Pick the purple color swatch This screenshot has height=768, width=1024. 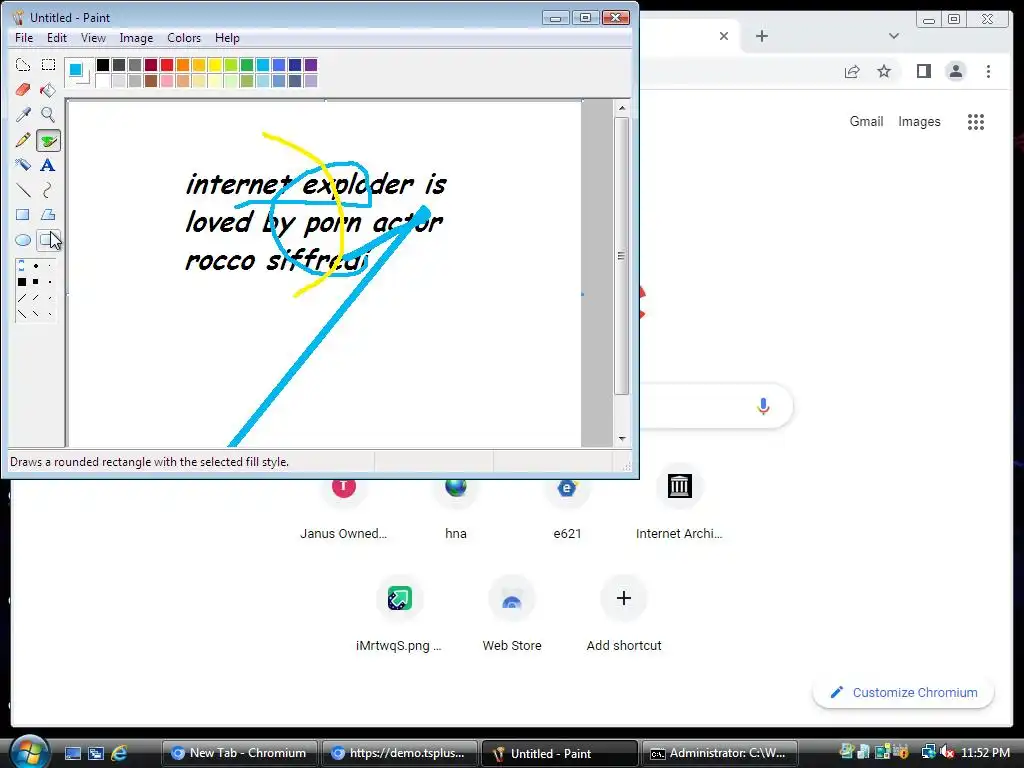pyautogui.click(x=311, y=65)
